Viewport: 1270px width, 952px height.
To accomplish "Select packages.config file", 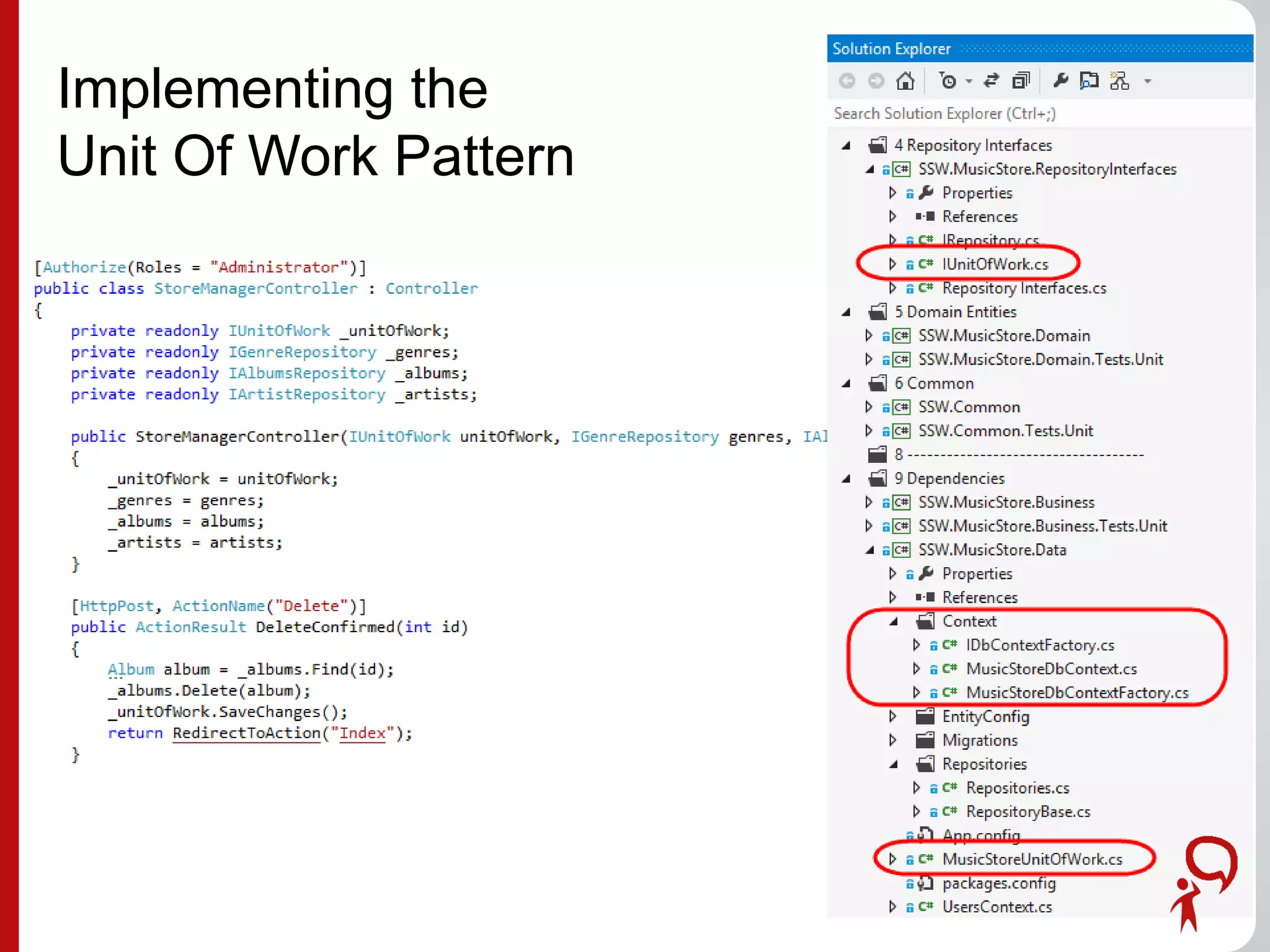I will 998,883.
